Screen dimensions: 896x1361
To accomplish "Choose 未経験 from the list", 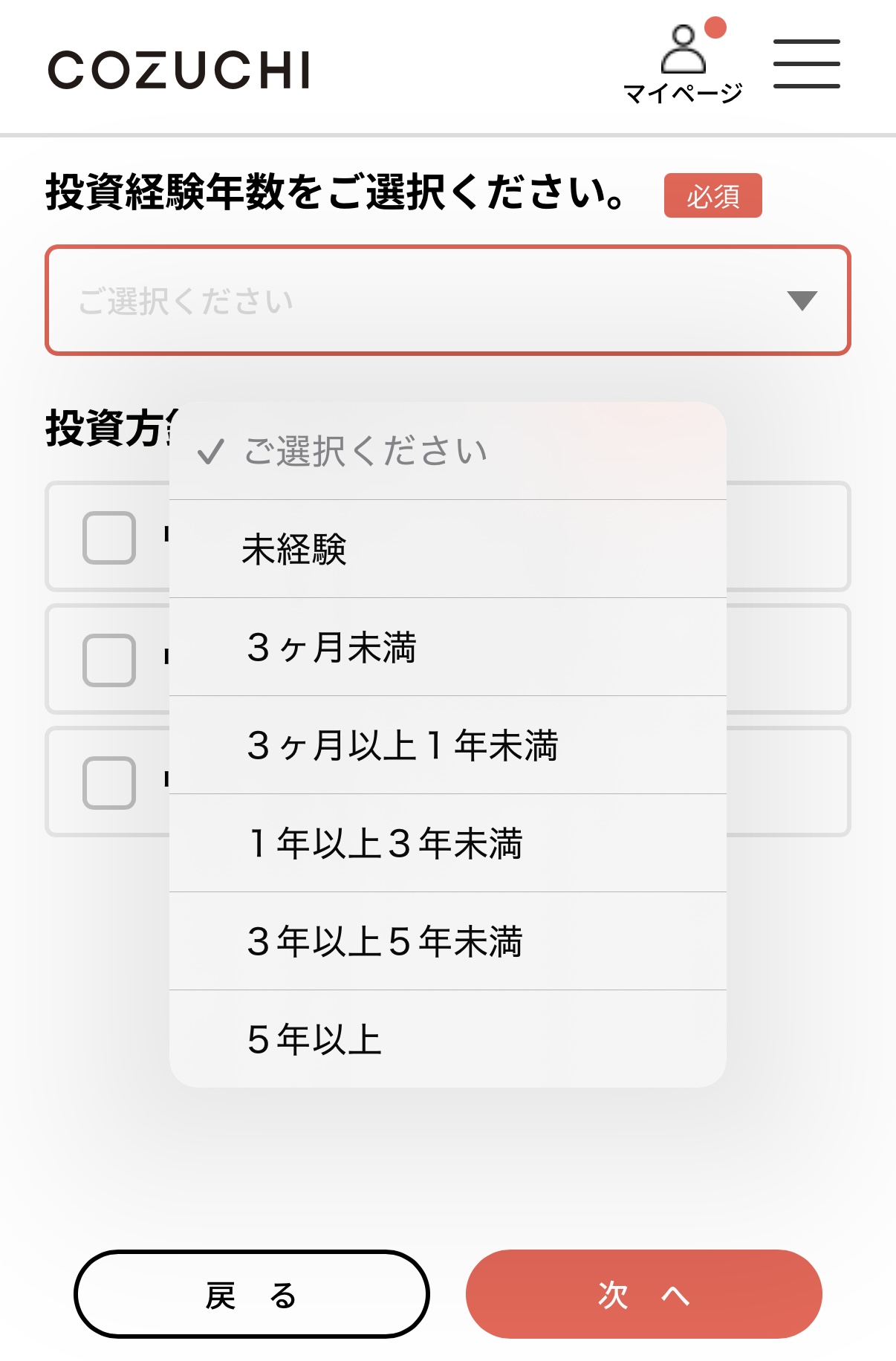I will pyautogui.click(x=294, y=550).
